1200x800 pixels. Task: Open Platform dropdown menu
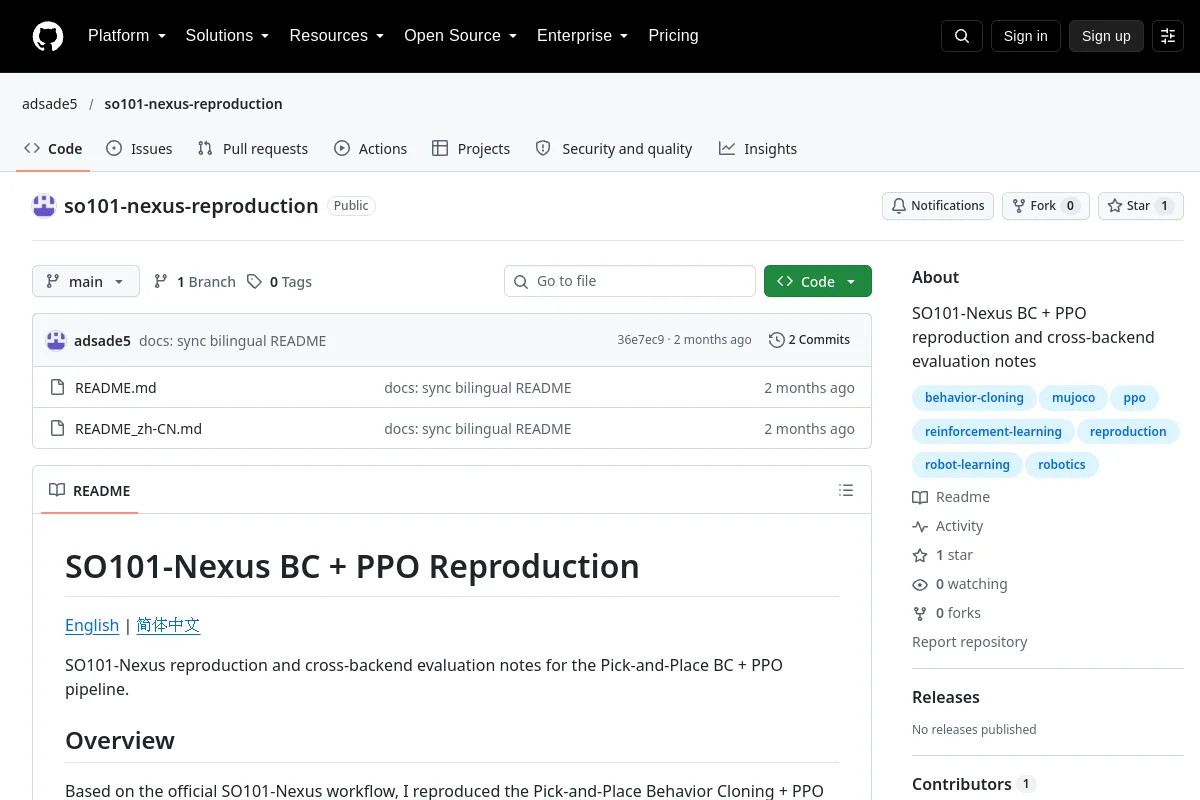pos(127,36)
